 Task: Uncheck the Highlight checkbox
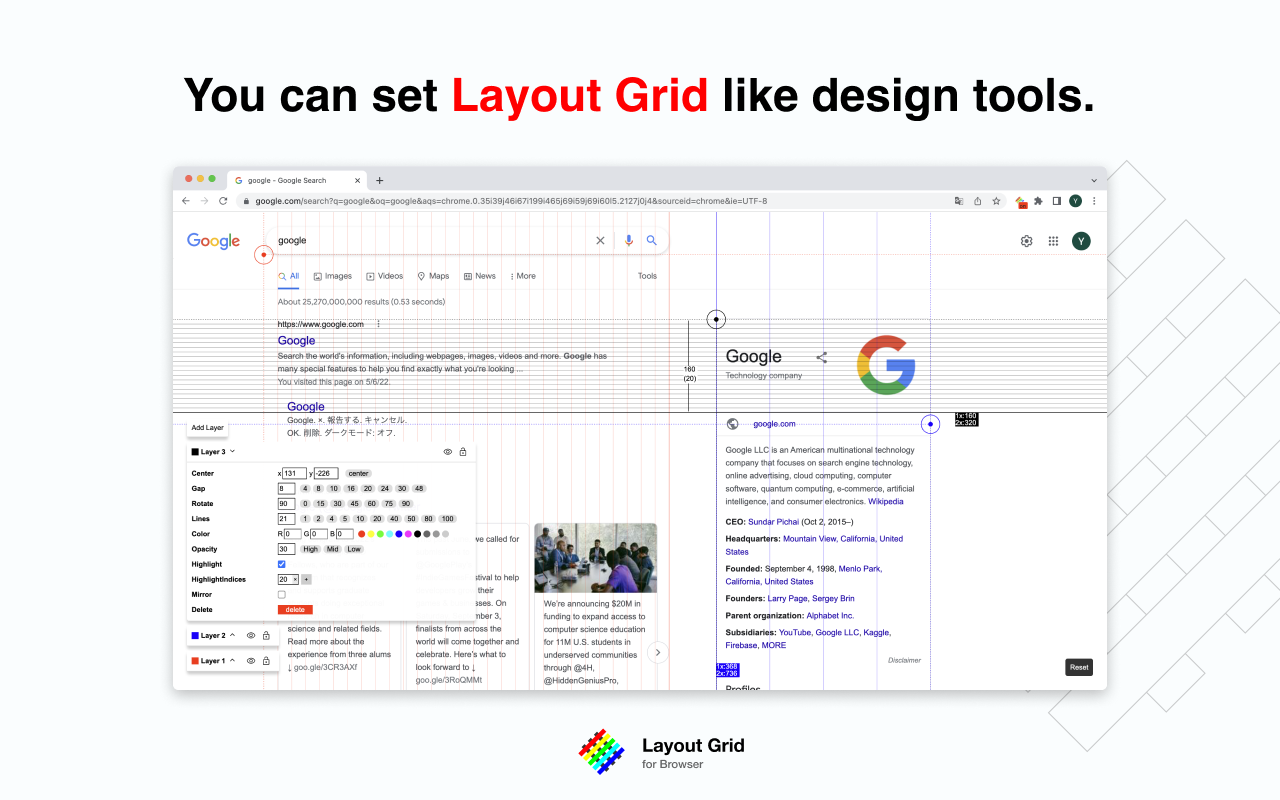[281, 564]
